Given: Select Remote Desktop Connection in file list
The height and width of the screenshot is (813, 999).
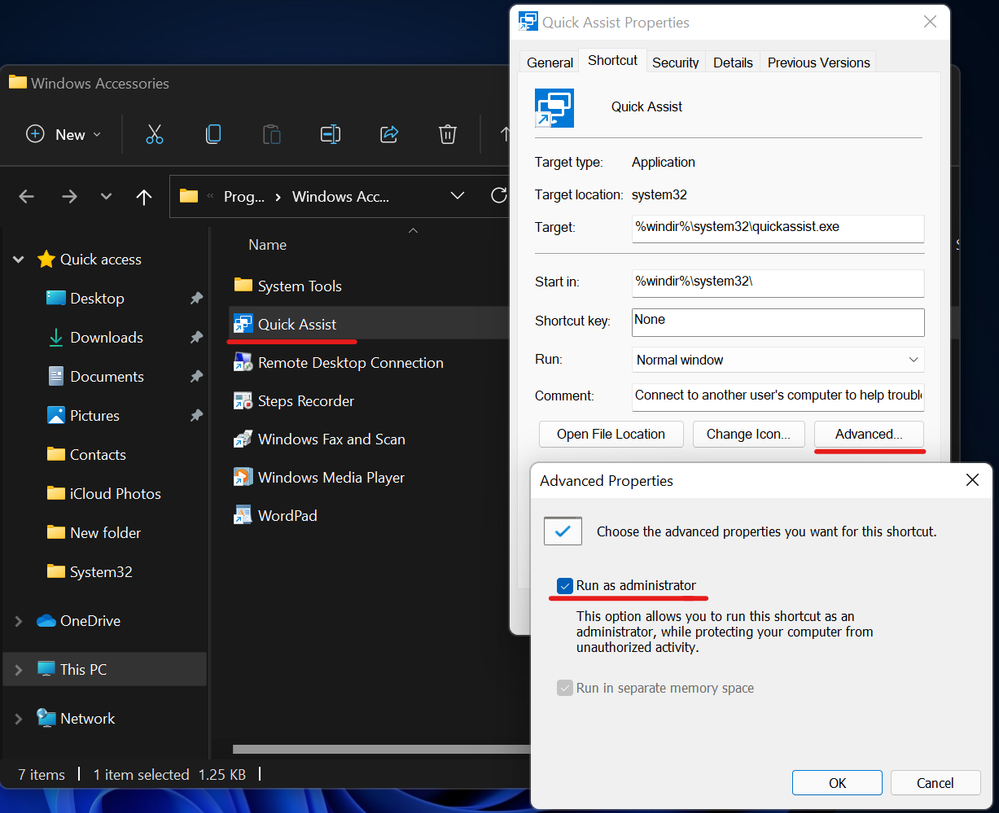Looking at the screenshot, I should click(x=350, y=363).
